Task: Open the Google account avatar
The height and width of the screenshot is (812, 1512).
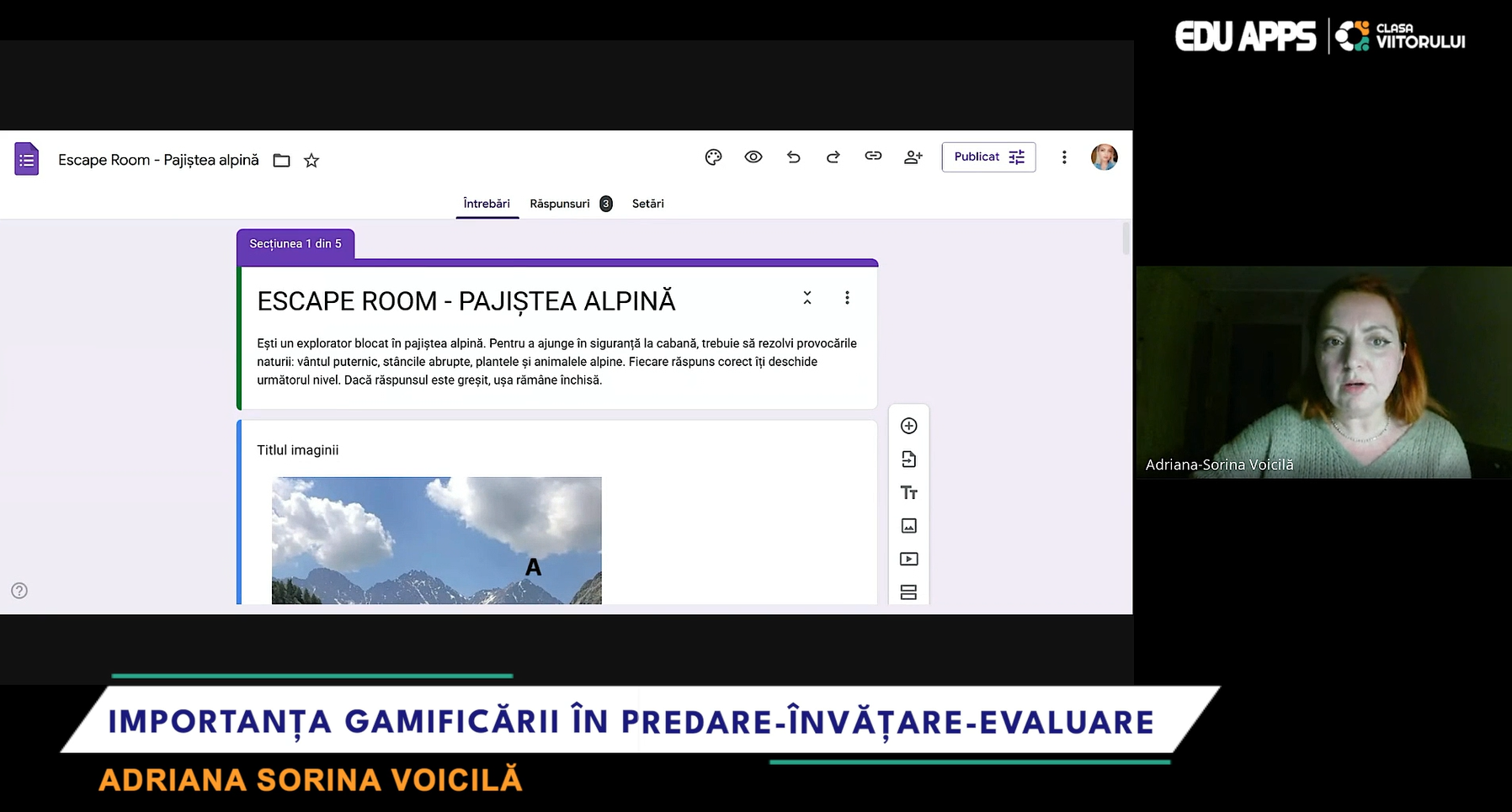Action: coord(1105,157)
